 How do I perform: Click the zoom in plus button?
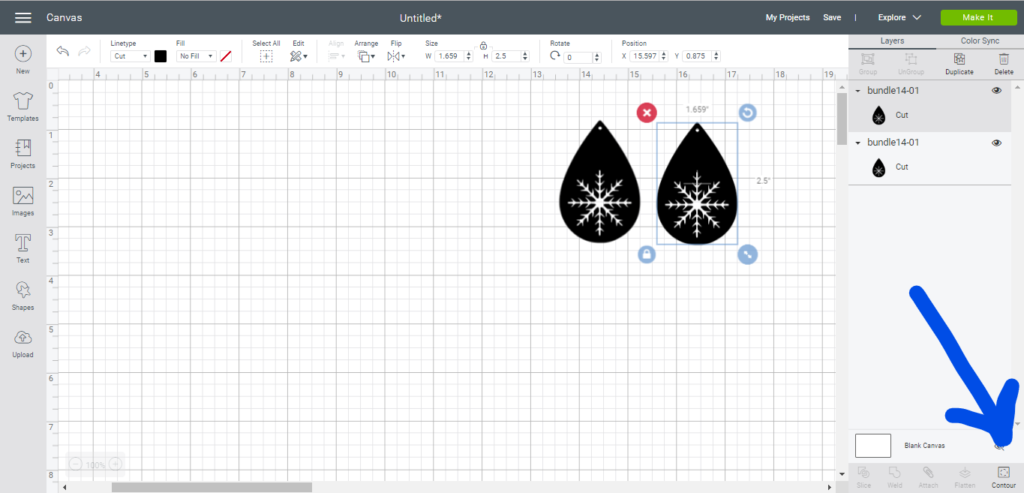[115, 464]
